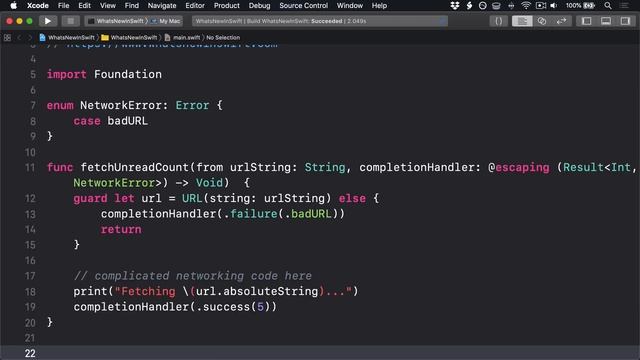Place cursor on empty line 22
Image resolution: width=640 pixels, height=360 pixels.
click(320, 353)
